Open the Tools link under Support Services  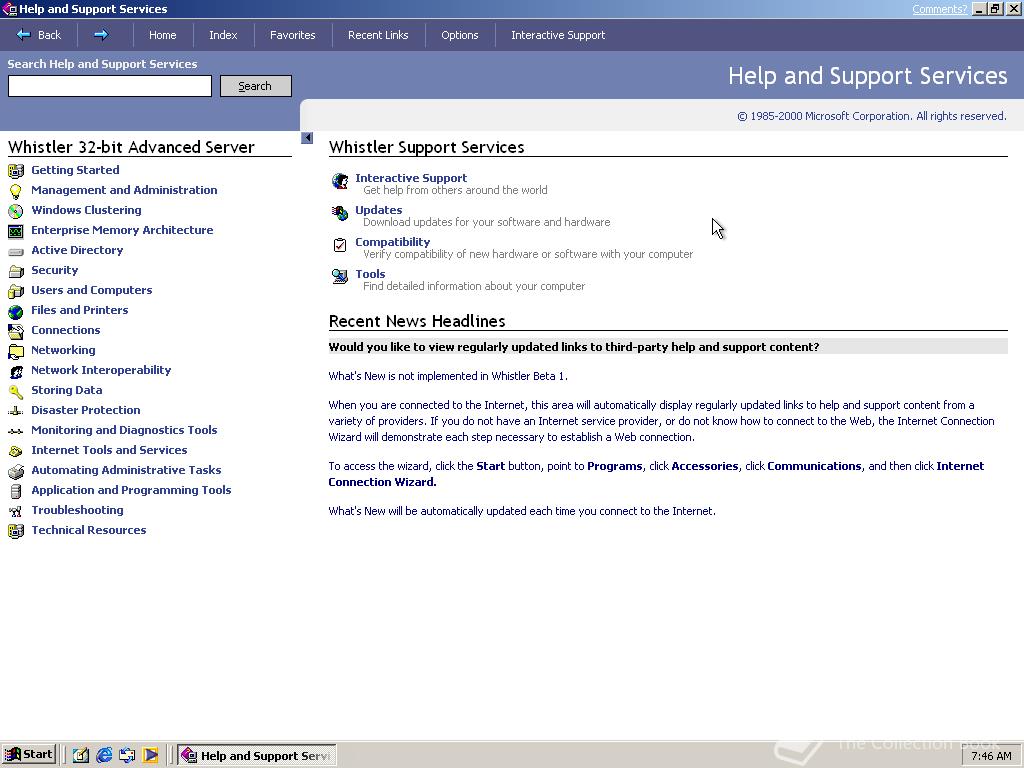(x=370, y=274)
